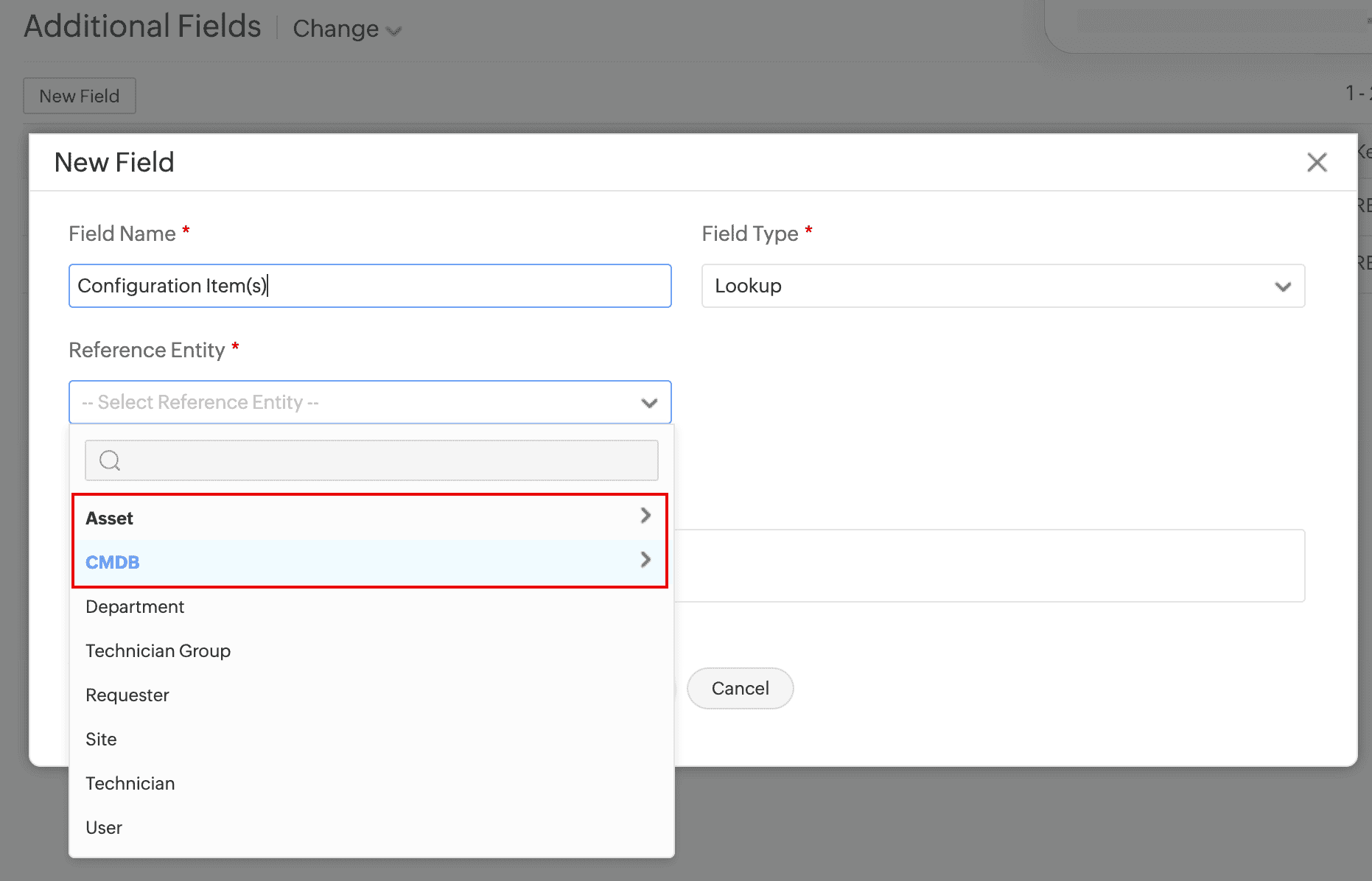Focus the Field Name text input
1372x881 pixels.
coord(370,286)
